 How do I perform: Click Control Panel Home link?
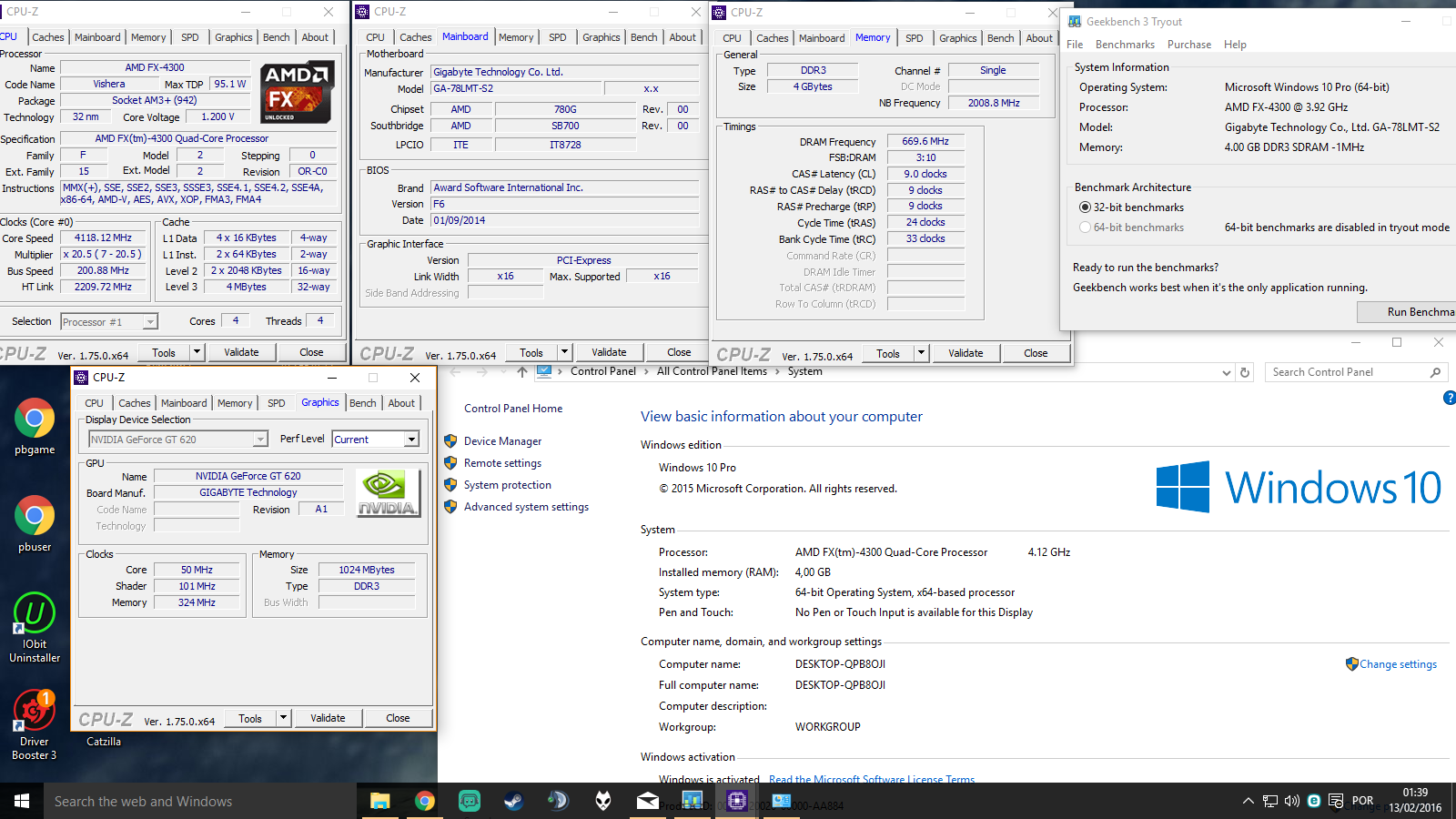(513, 409)
